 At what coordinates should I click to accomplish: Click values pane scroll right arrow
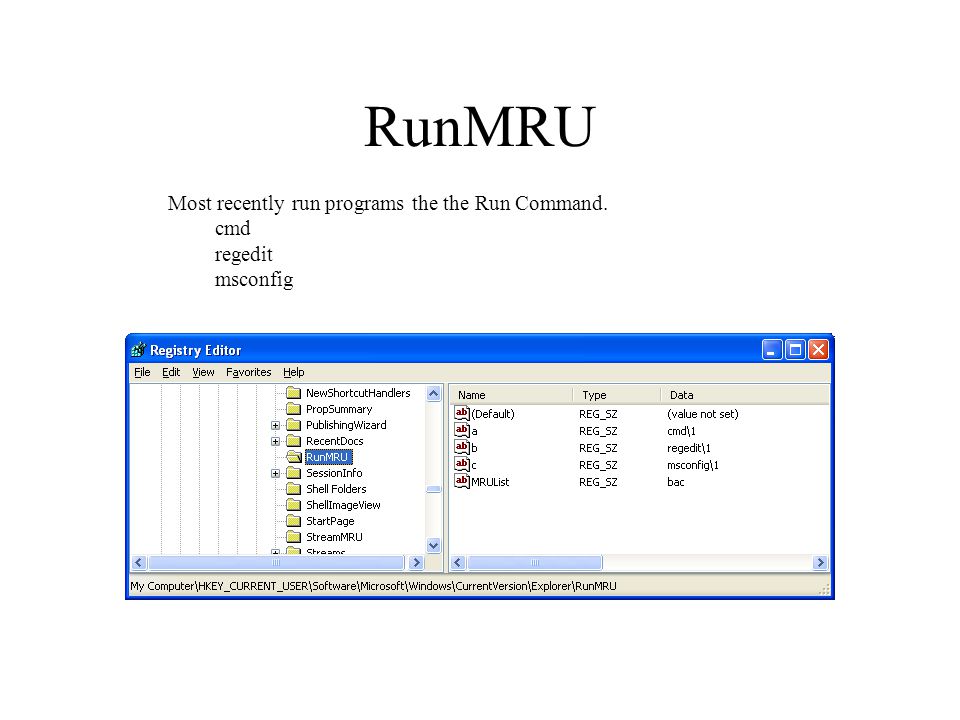820,562
